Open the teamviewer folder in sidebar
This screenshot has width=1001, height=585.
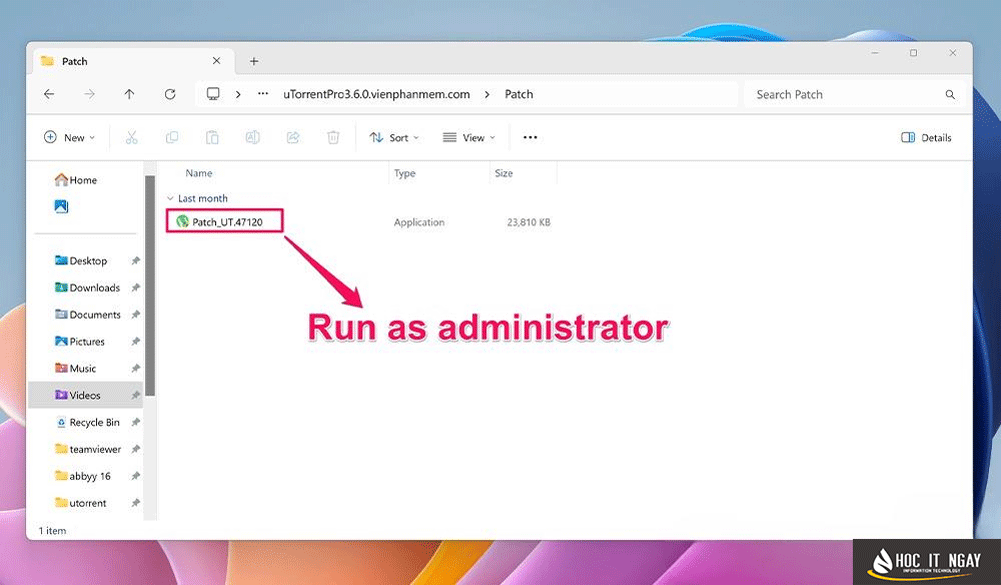point(88,449)
